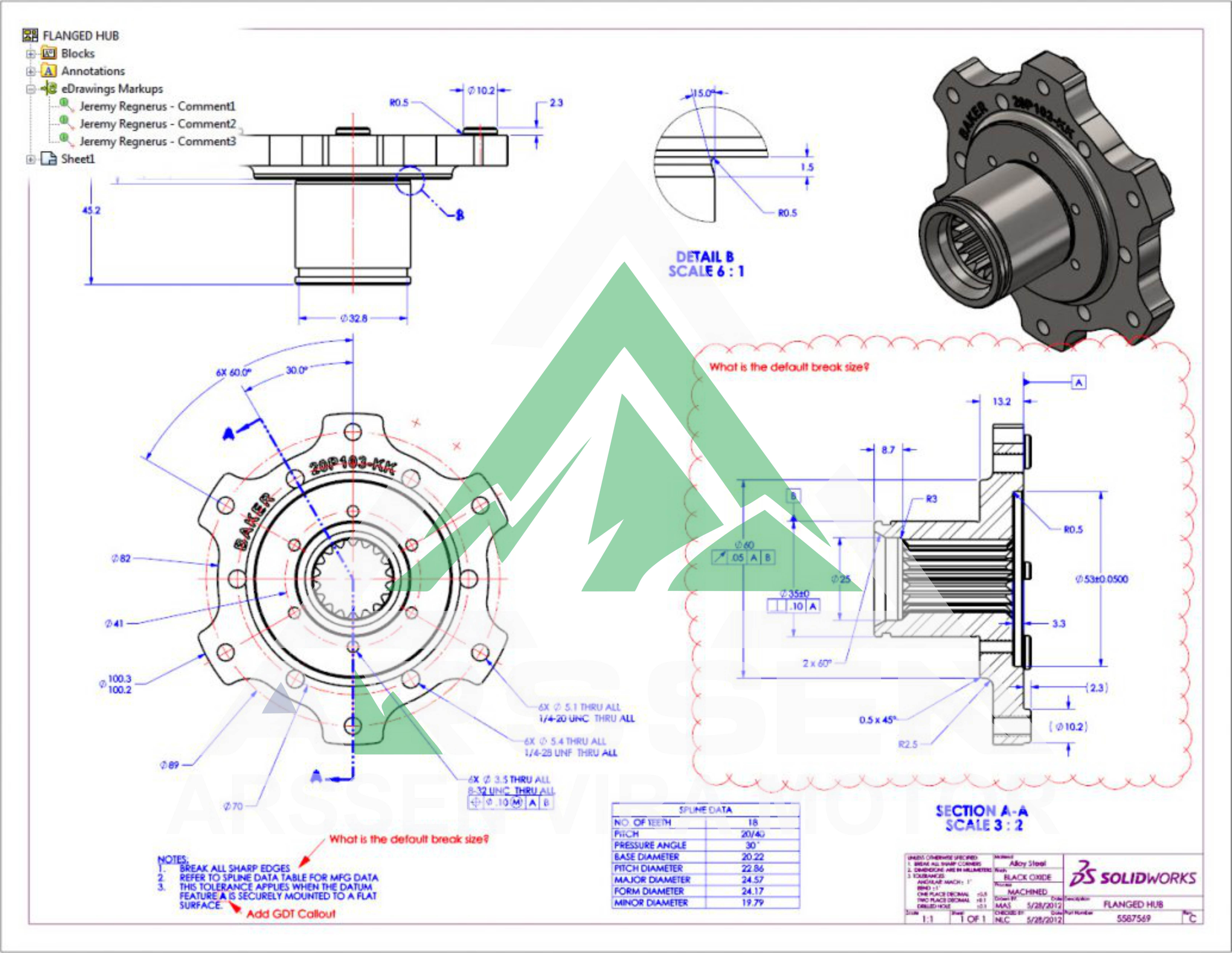Click the Ø41 diameter dimension
1232x953 pixels.
[x=114, y=624]
